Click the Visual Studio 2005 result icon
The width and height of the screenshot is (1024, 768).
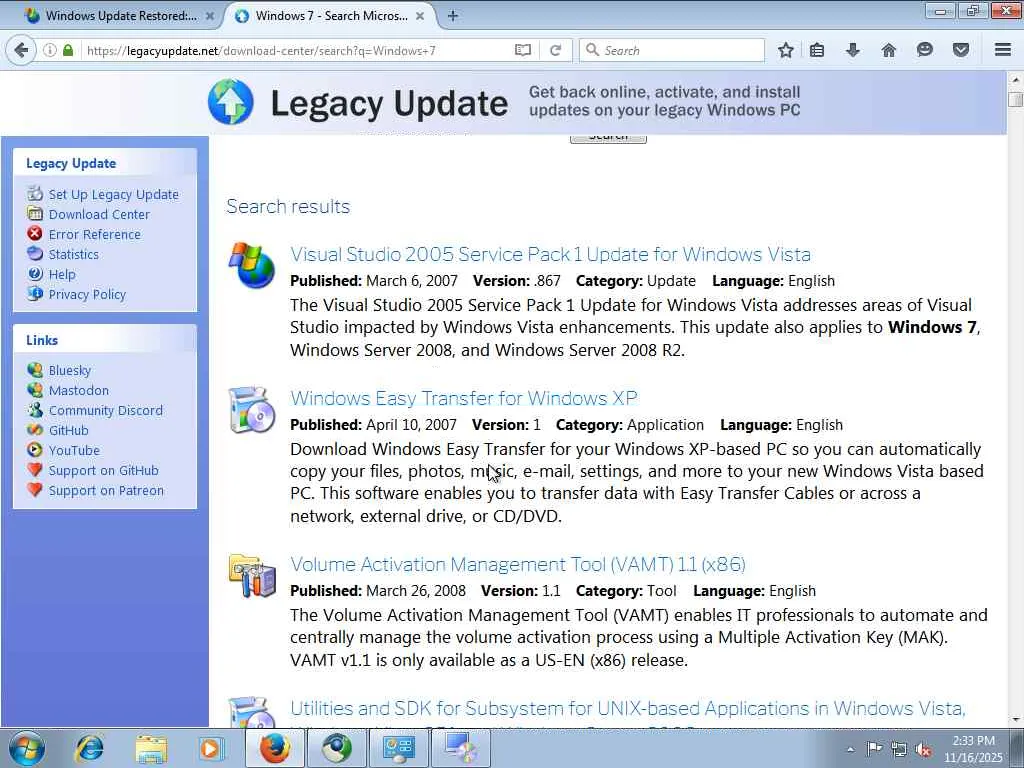click(251, 265)
